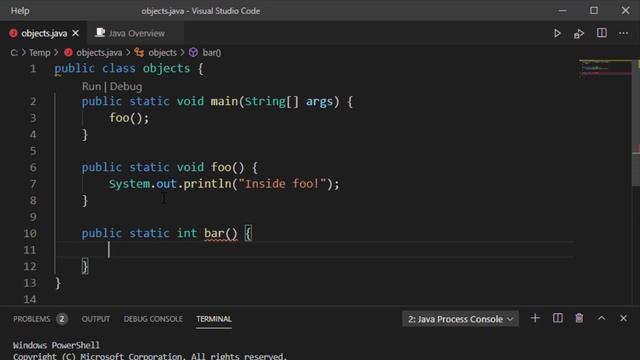Click the Temp folder breadcrumb
This screenshot has width=640, height=360.
click(40, 53)
